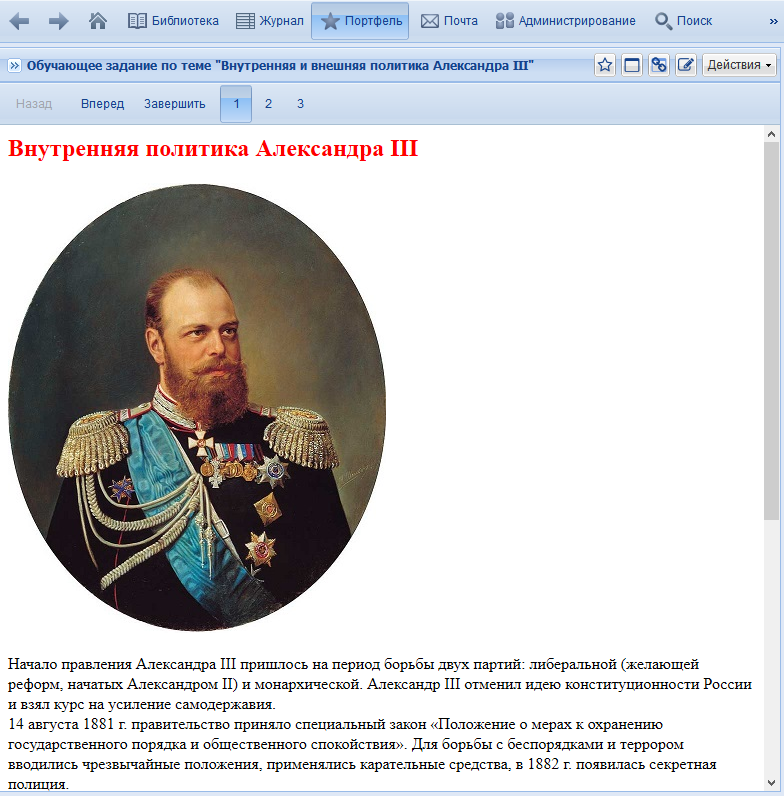This screenshot has height=796, width=784.
Task: Go to page 3
Action: point(300,104)
